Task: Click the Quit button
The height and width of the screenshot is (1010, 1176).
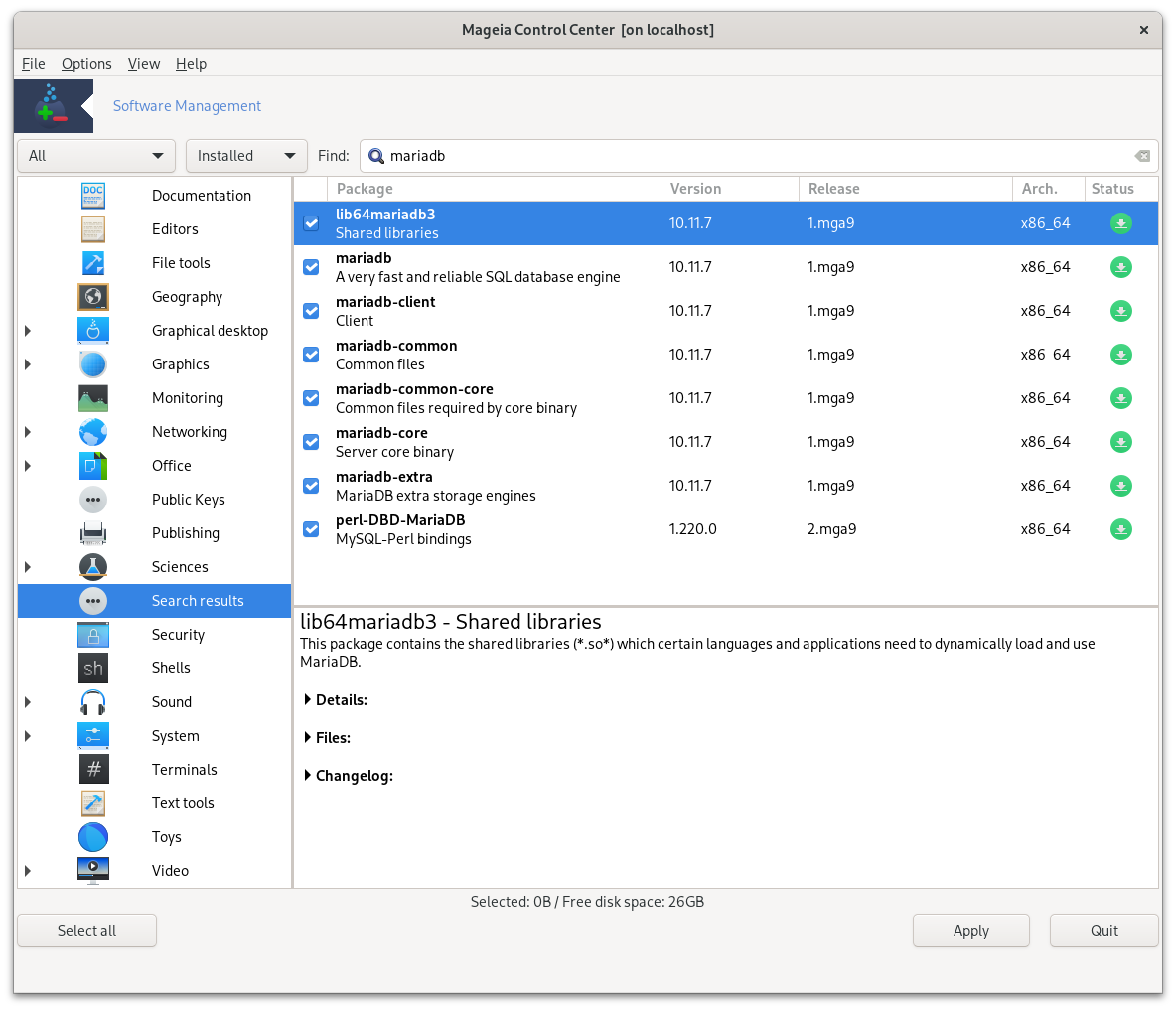Action: 1104,931
